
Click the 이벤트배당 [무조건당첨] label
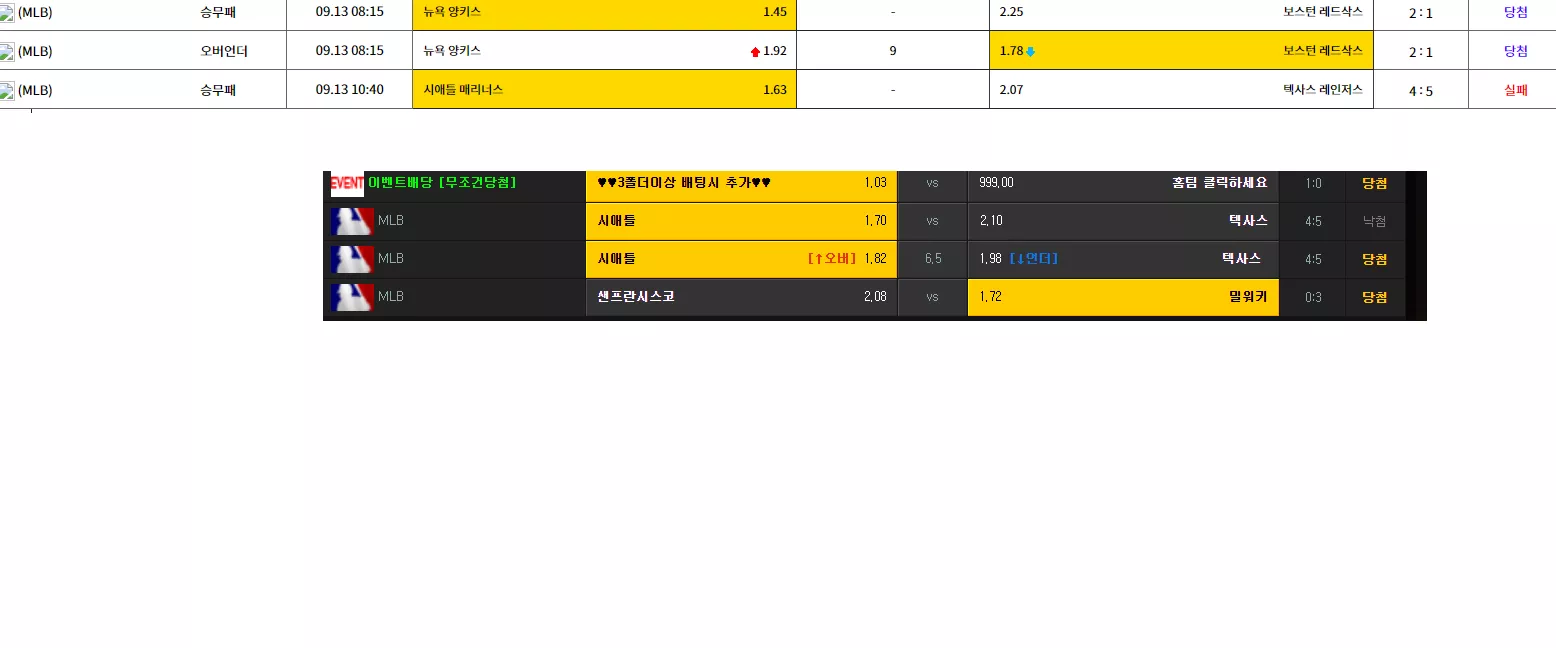pyautogui.click(x=442, y=182)
